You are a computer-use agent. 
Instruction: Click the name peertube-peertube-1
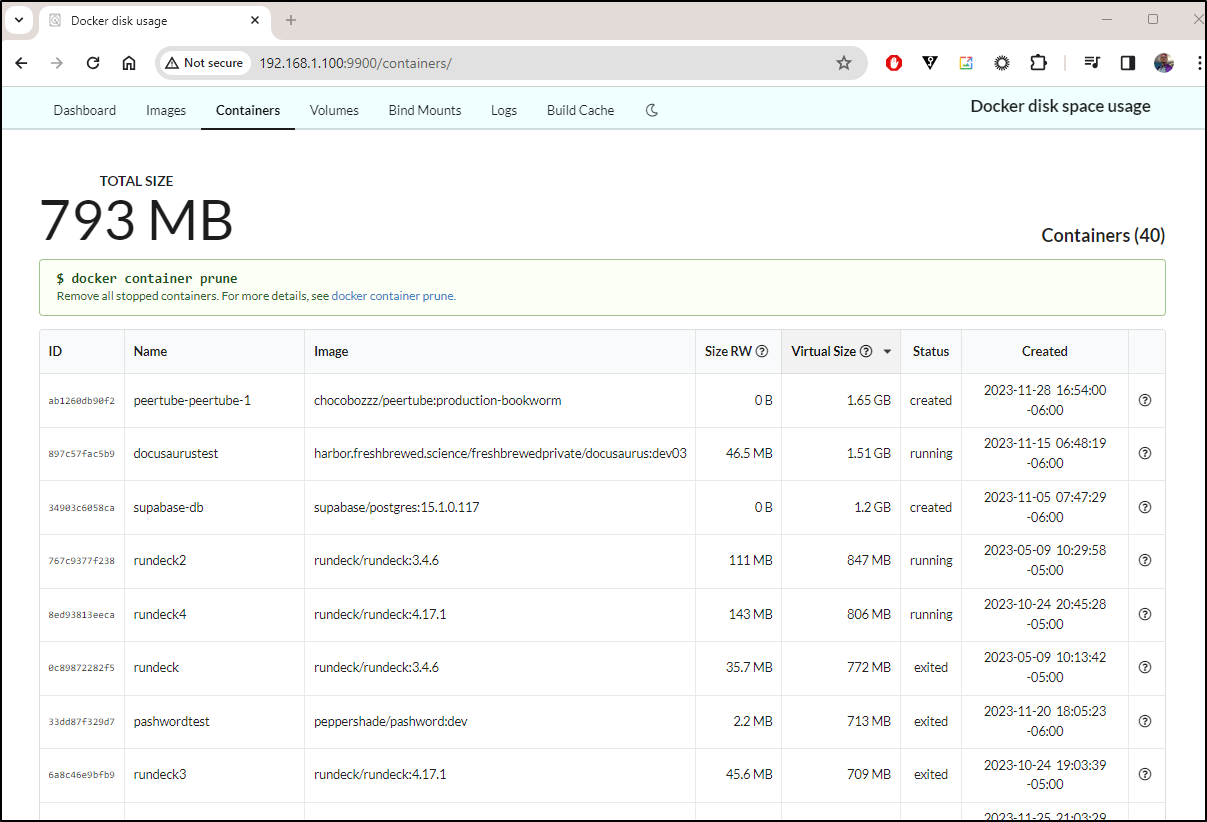coord(192,400)
